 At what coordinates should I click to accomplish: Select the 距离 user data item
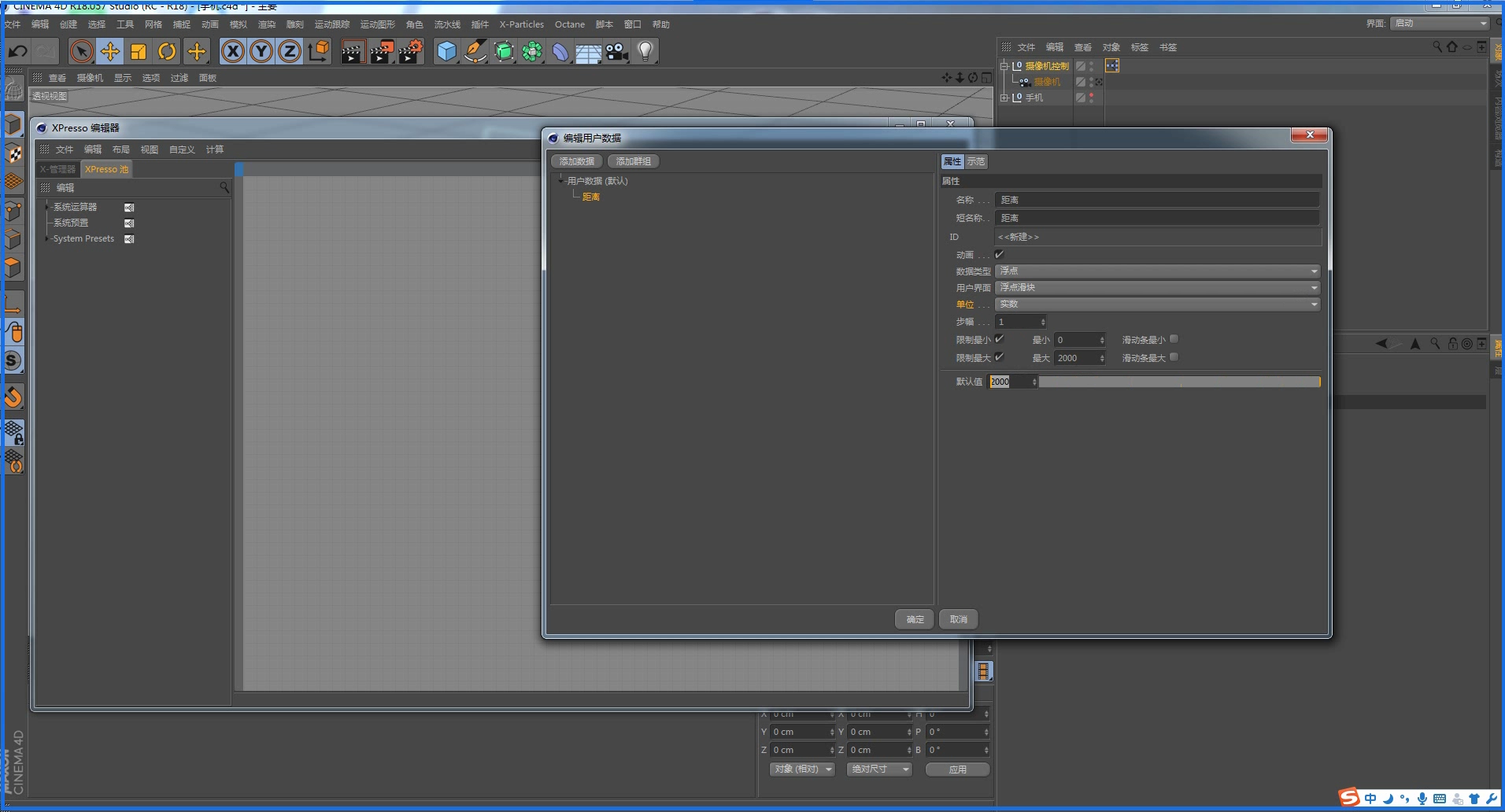591,197
